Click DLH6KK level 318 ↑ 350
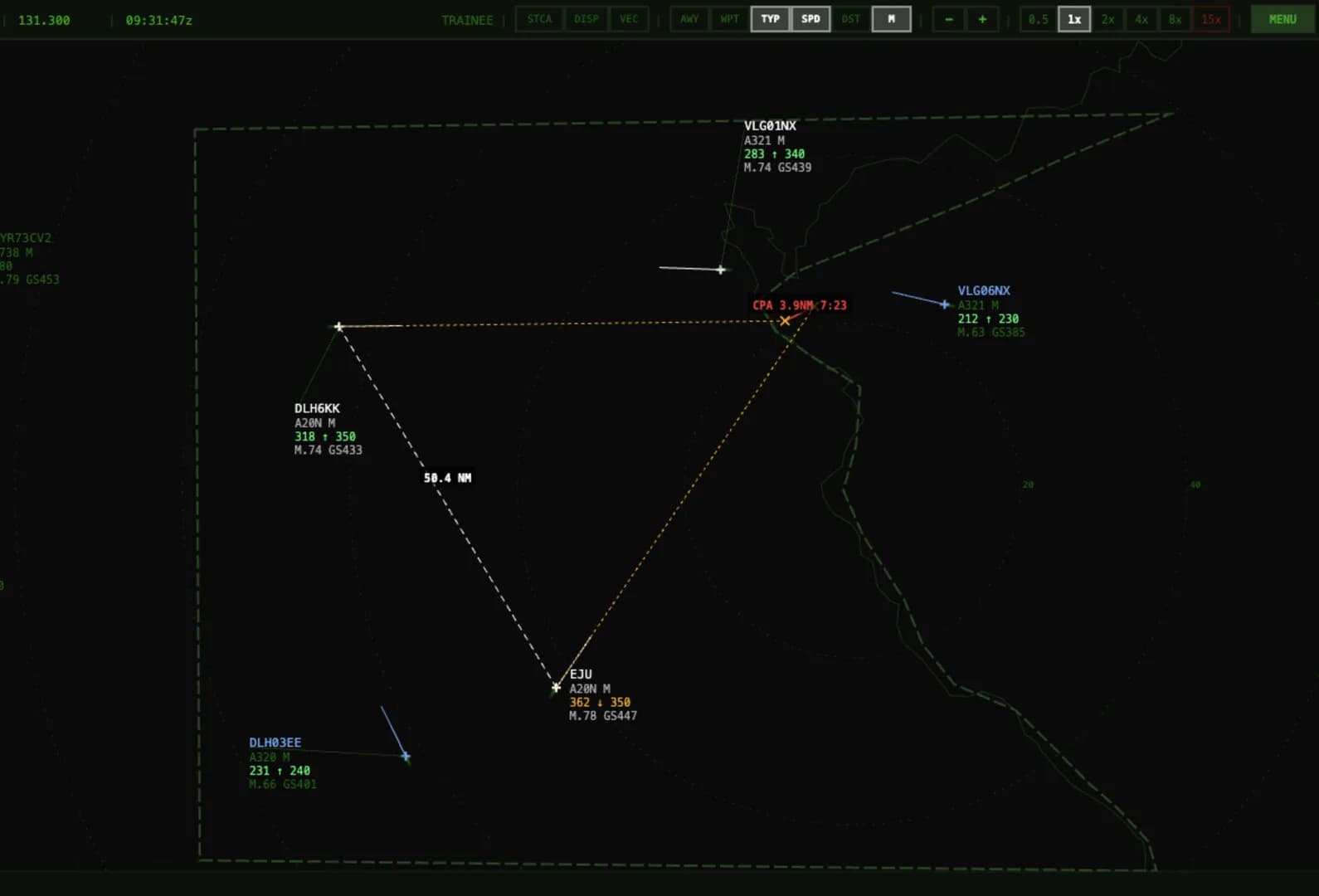This screenshot has width=1319, height=896. click(x=325, y=436)
